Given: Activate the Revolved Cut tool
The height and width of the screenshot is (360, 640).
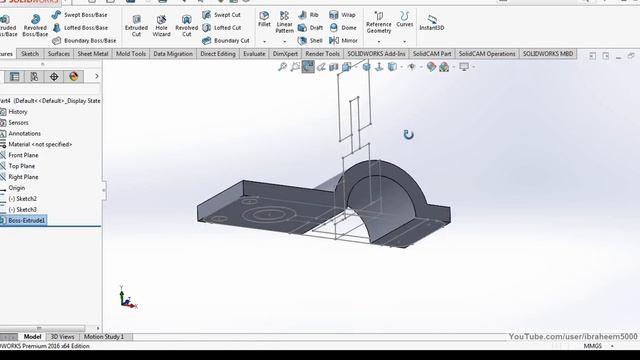Looking at the screenshot, I should [x=187, y=25].
